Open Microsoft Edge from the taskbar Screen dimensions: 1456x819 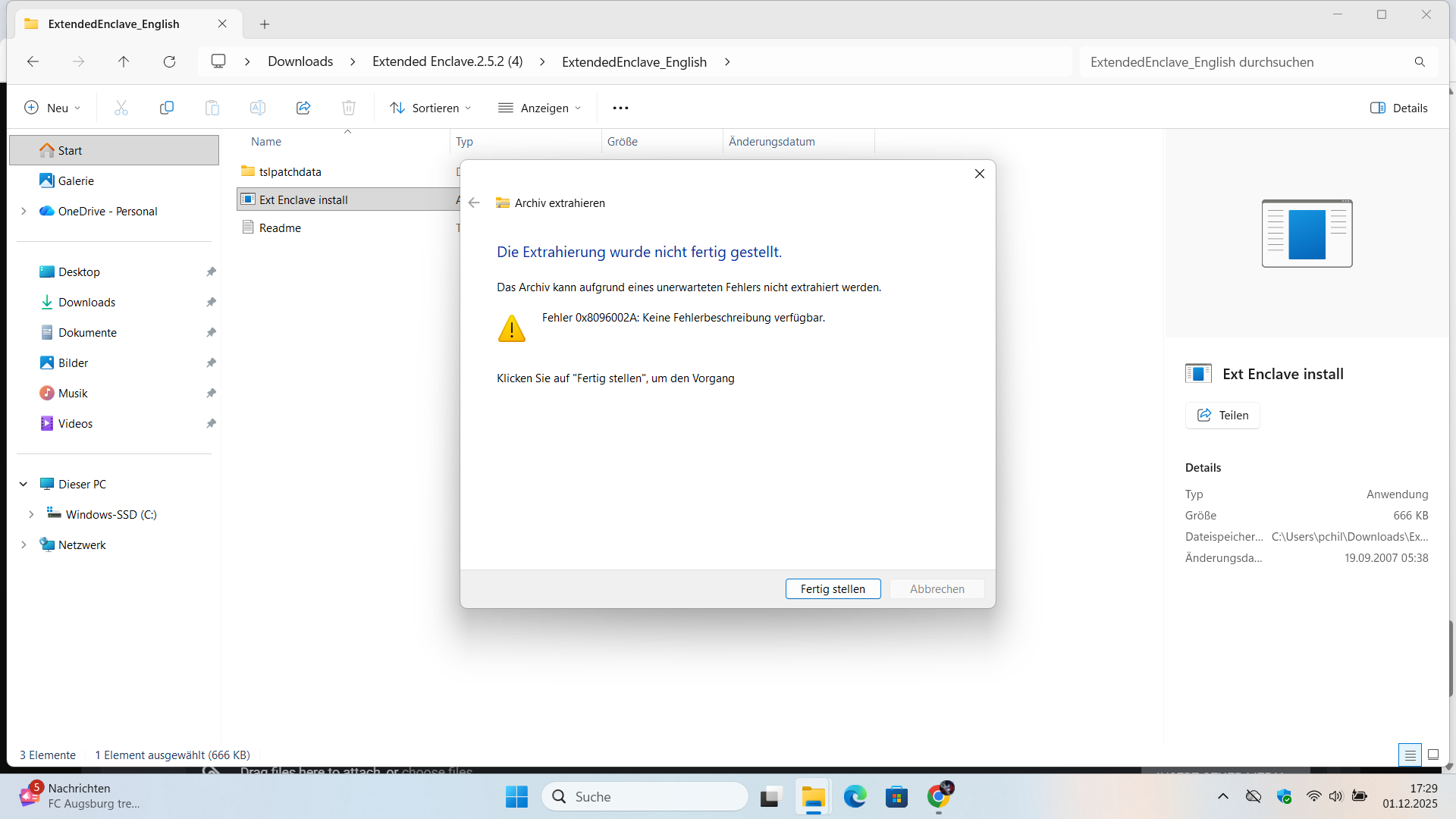point(855,796)
